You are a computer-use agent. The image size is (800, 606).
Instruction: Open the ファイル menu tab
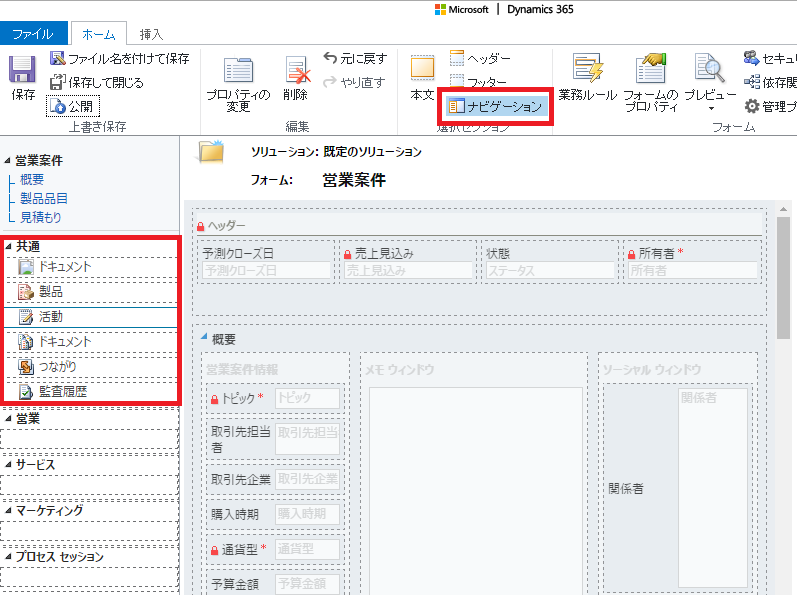33,32
